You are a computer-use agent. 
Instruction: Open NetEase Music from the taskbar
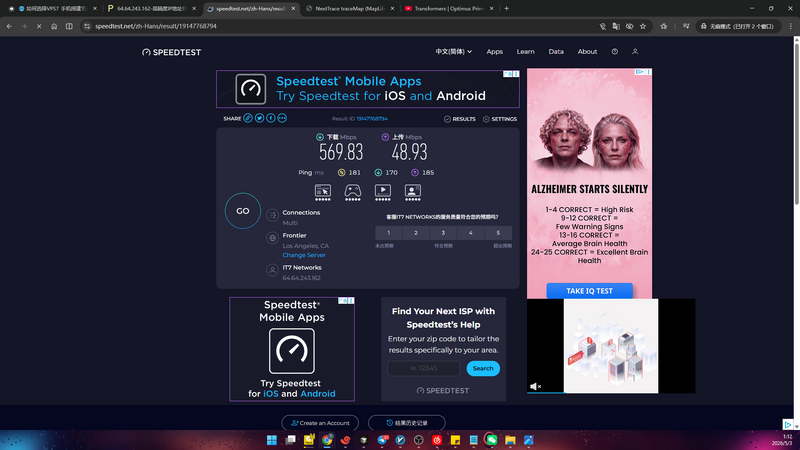click(x=437, y=440)
